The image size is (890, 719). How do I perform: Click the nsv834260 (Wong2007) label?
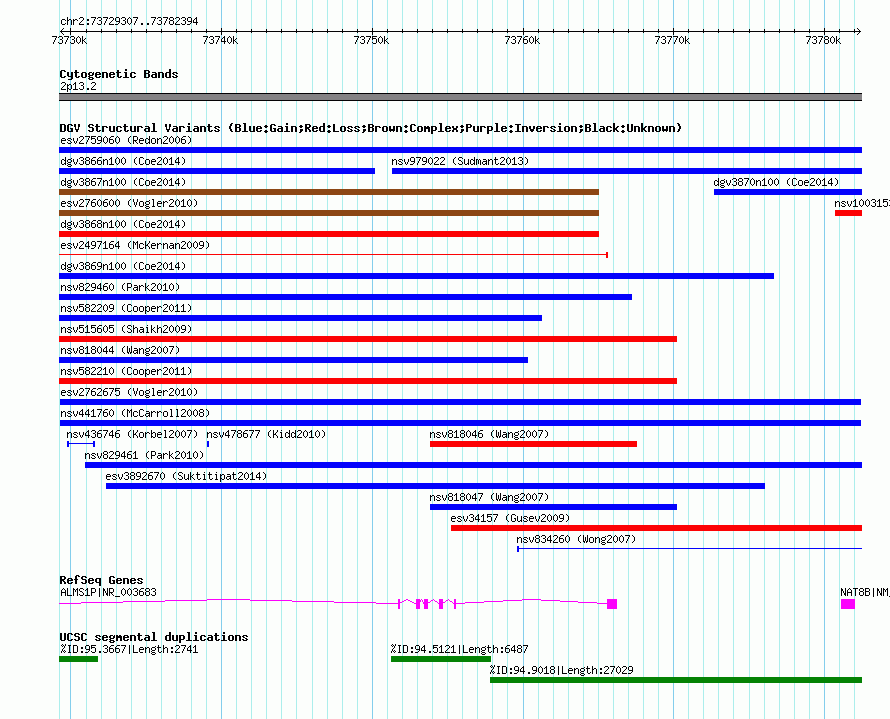coord(576,539)
